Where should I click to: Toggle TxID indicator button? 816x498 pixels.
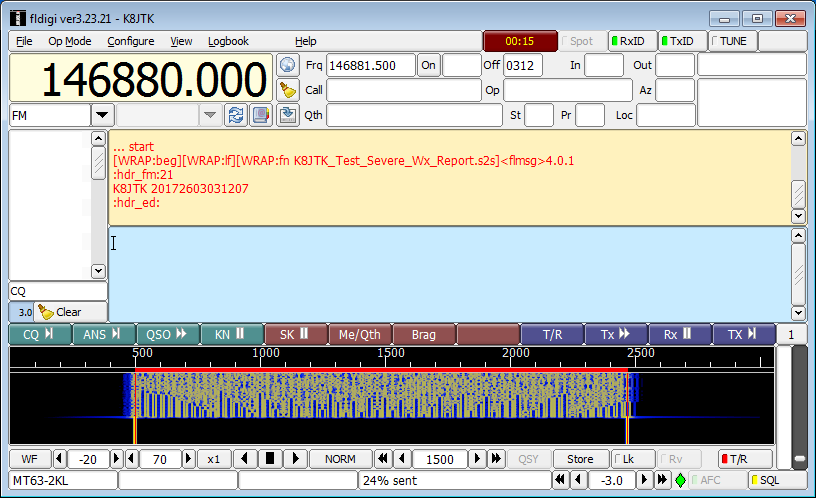[x=682, y=41]
